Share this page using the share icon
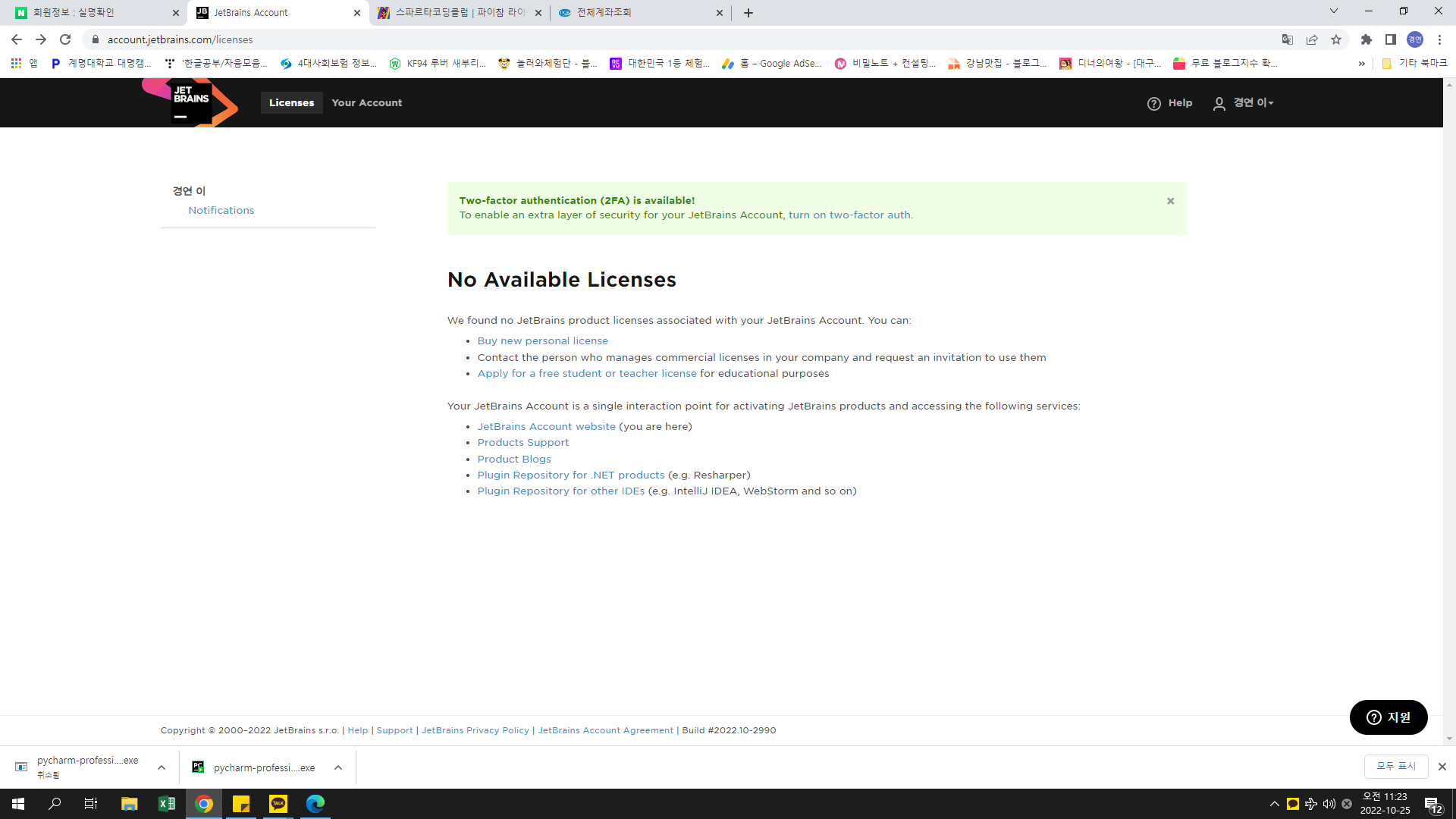Screen dimensions: 1456x819 (x=1312, y=39)
